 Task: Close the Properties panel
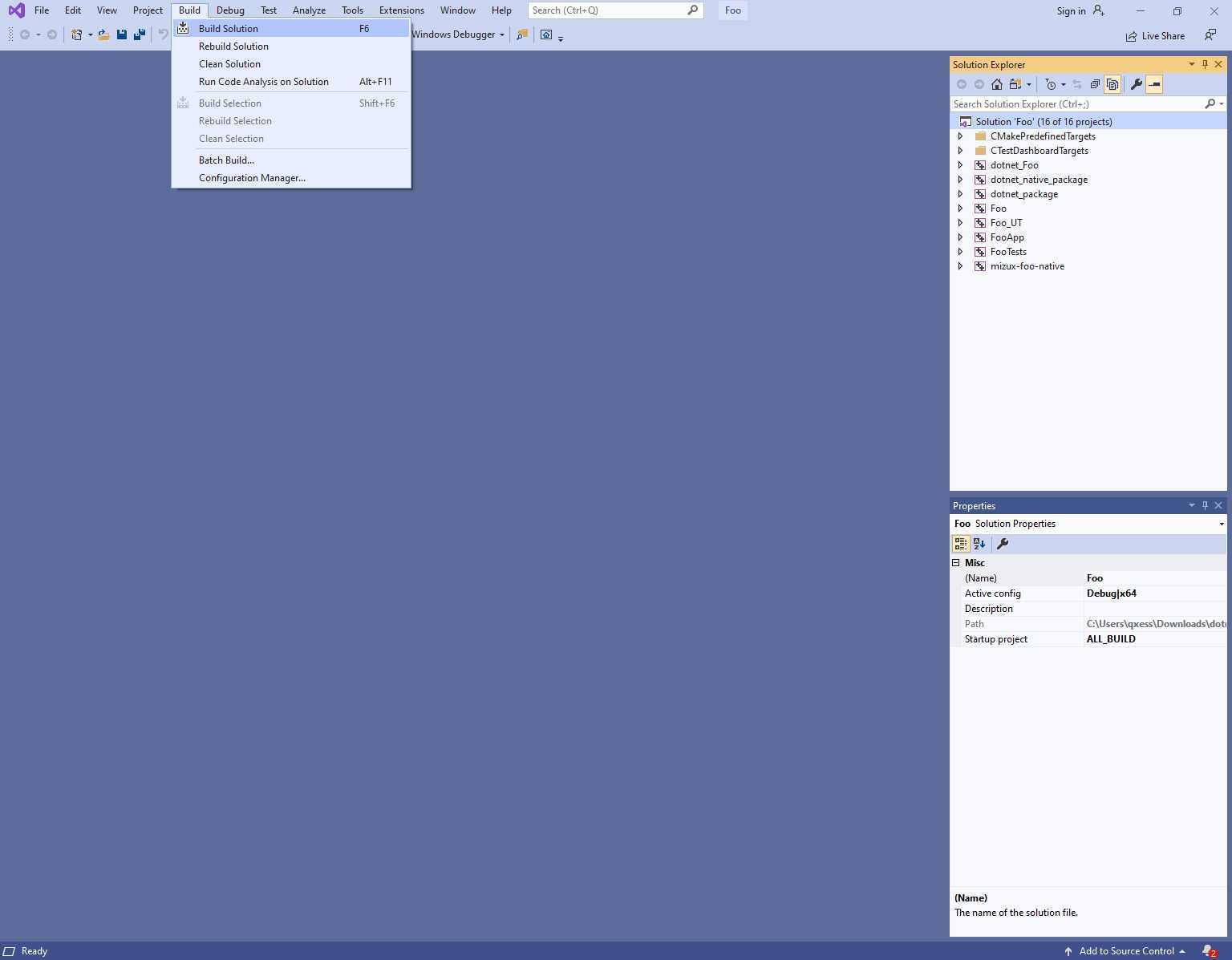(1218, 505)
